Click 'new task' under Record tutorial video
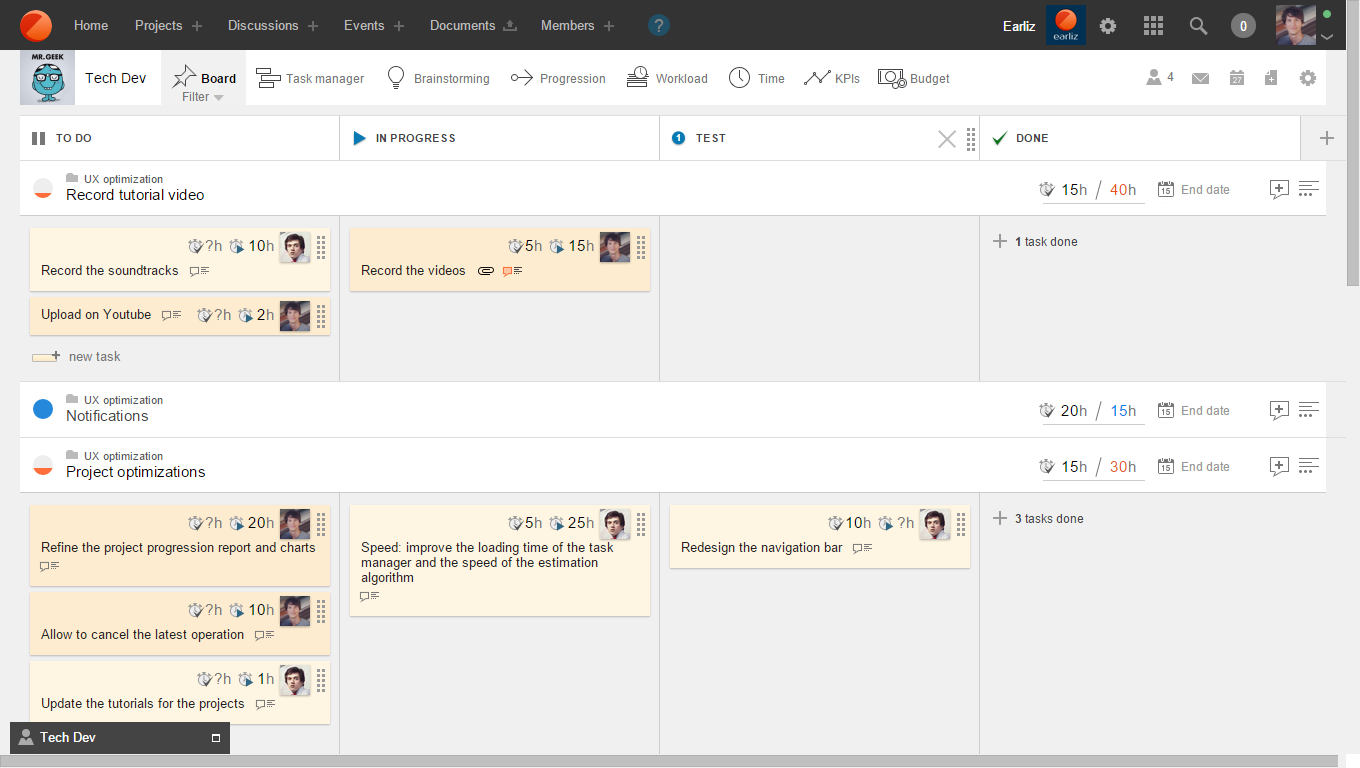1360x768 pixels. [94, 357]
